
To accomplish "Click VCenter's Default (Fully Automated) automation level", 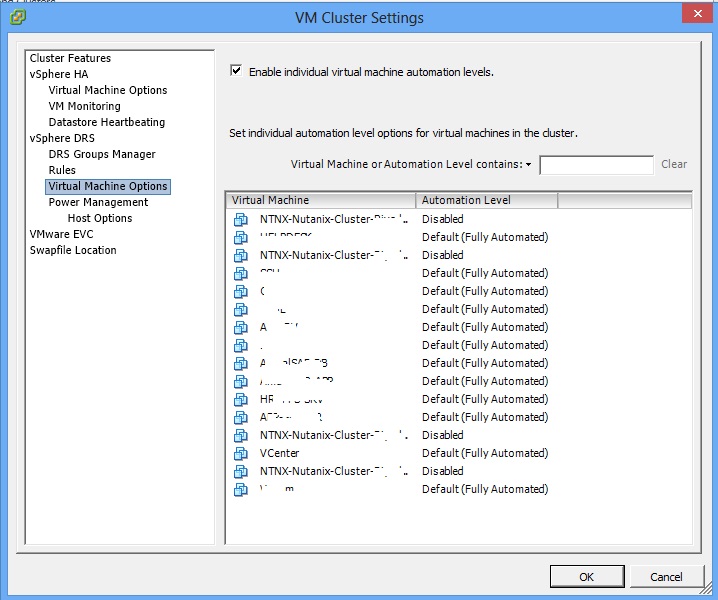I will (x=484, y=453).
